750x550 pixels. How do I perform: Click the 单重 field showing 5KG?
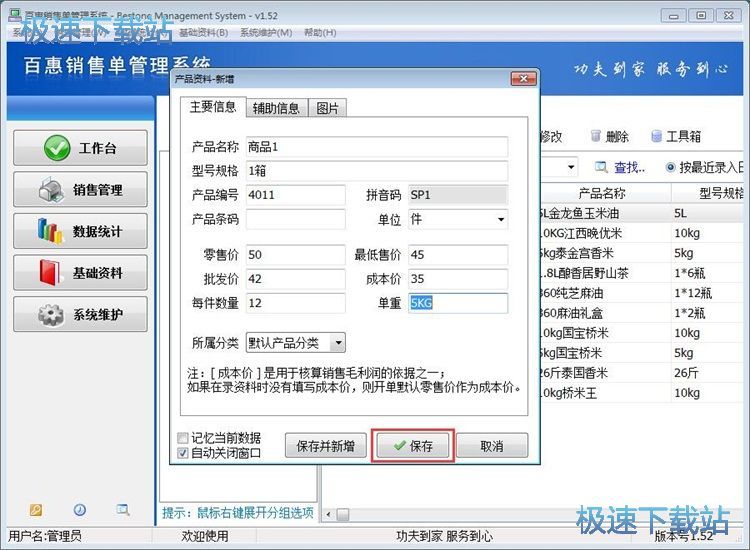coord(458,303)
